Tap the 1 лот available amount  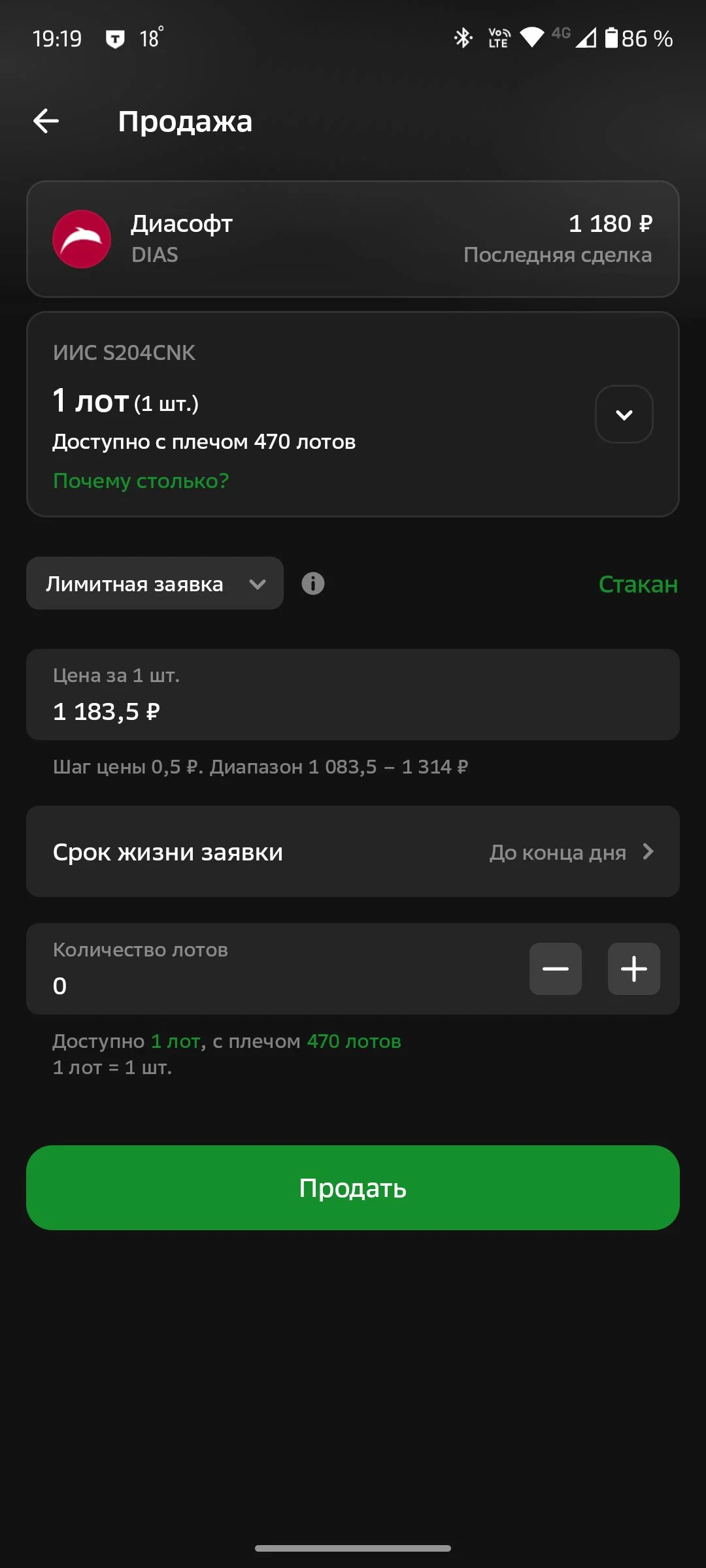(175, 1041)
